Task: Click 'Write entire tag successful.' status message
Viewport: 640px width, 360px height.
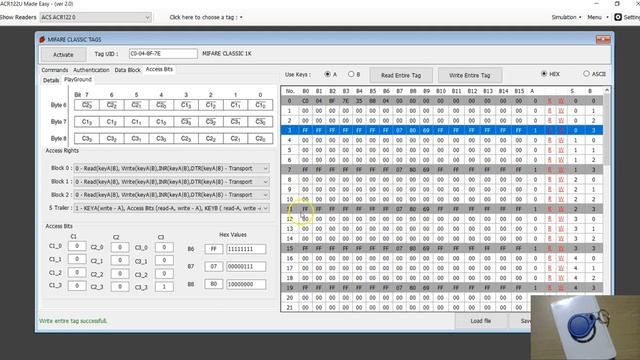Action: click(73, 321)
